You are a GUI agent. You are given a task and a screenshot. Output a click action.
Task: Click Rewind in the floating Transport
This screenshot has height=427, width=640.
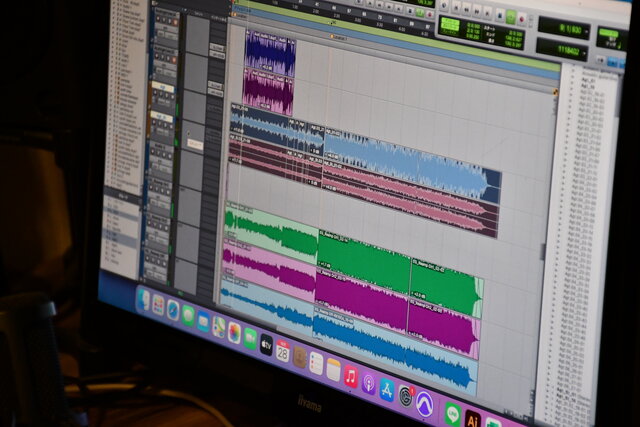[467, 9]
